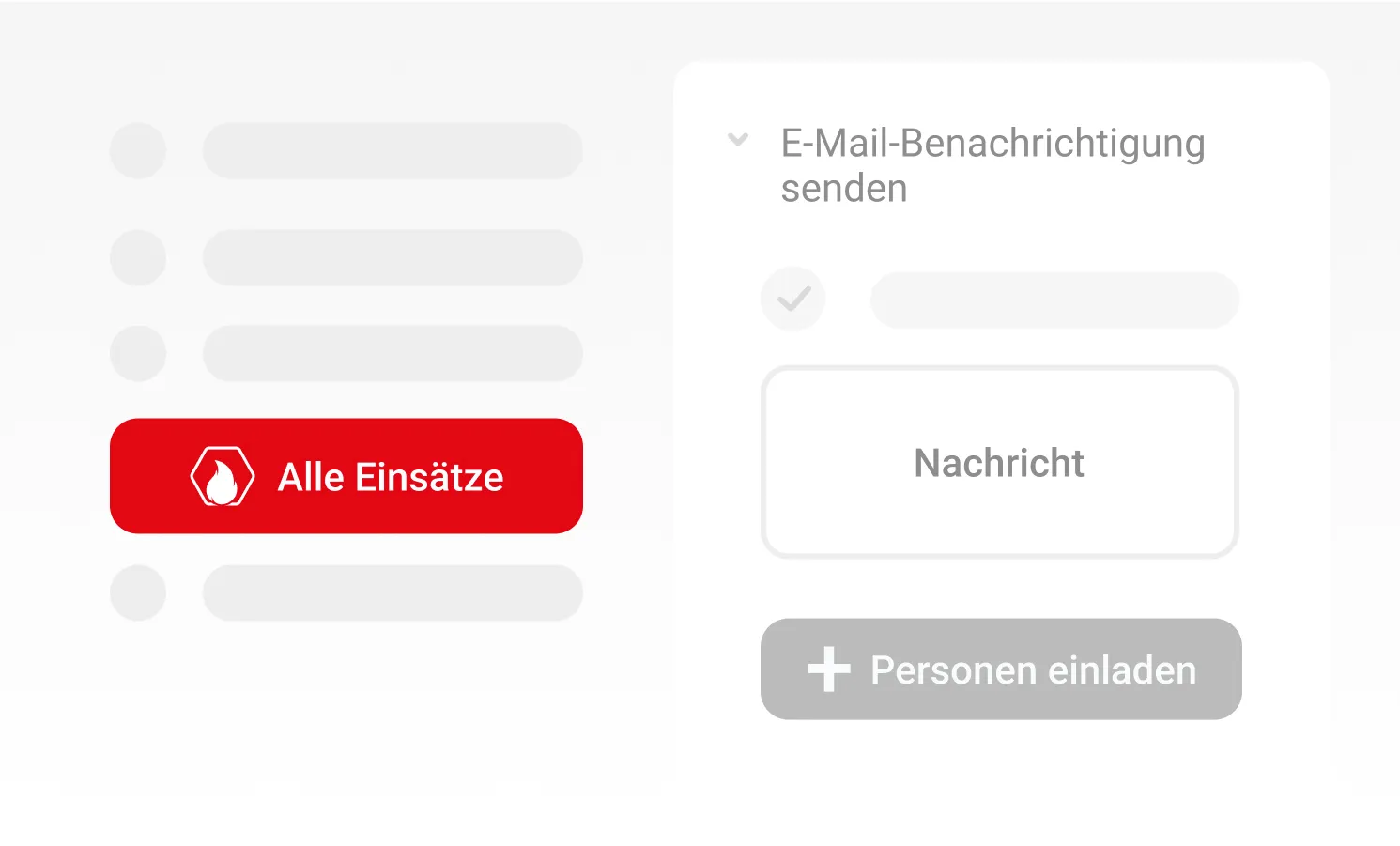Select the gray circle below Alle Einsätze

138,592
